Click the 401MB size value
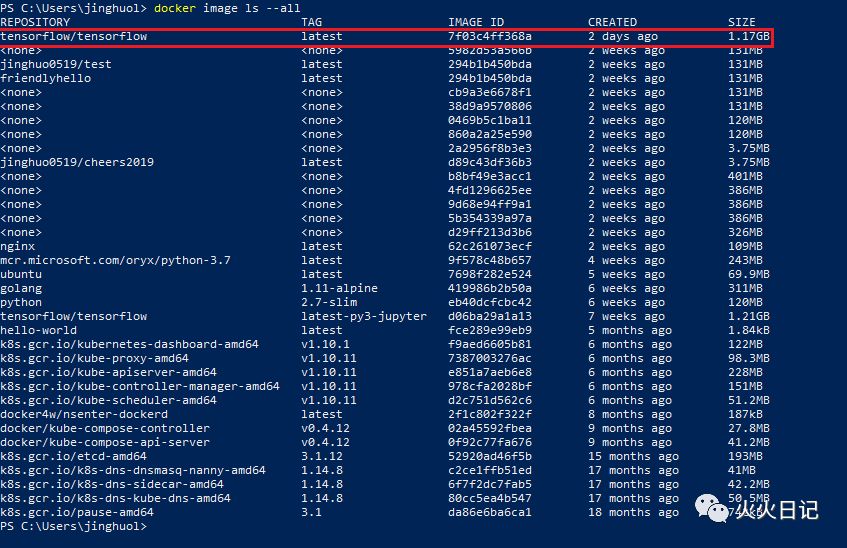847x548 pixels. (x=745, y=176)
